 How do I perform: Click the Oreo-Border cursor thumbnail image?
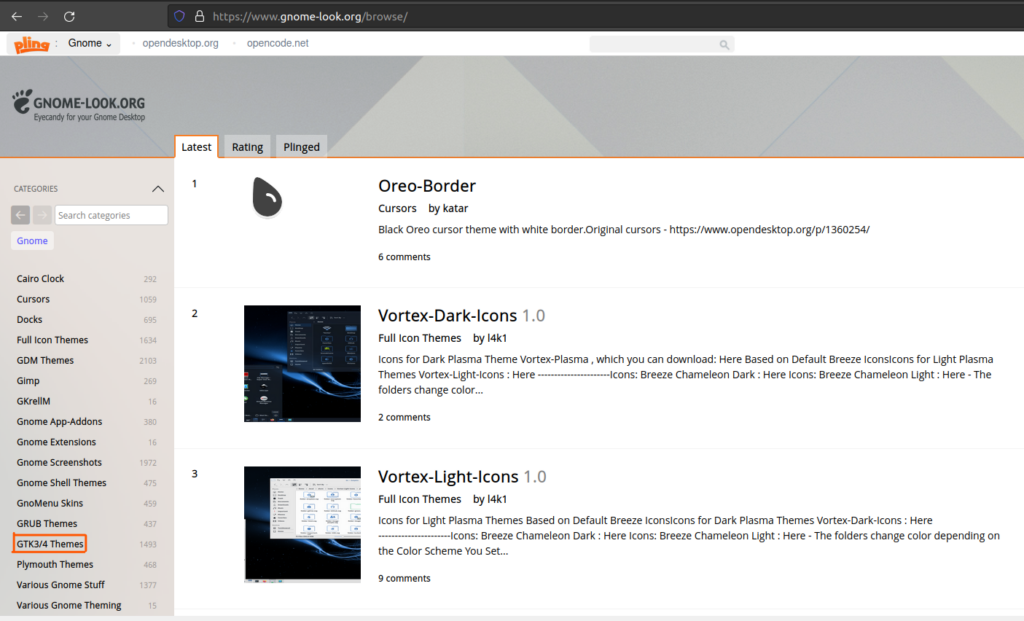tap(267, 196)
